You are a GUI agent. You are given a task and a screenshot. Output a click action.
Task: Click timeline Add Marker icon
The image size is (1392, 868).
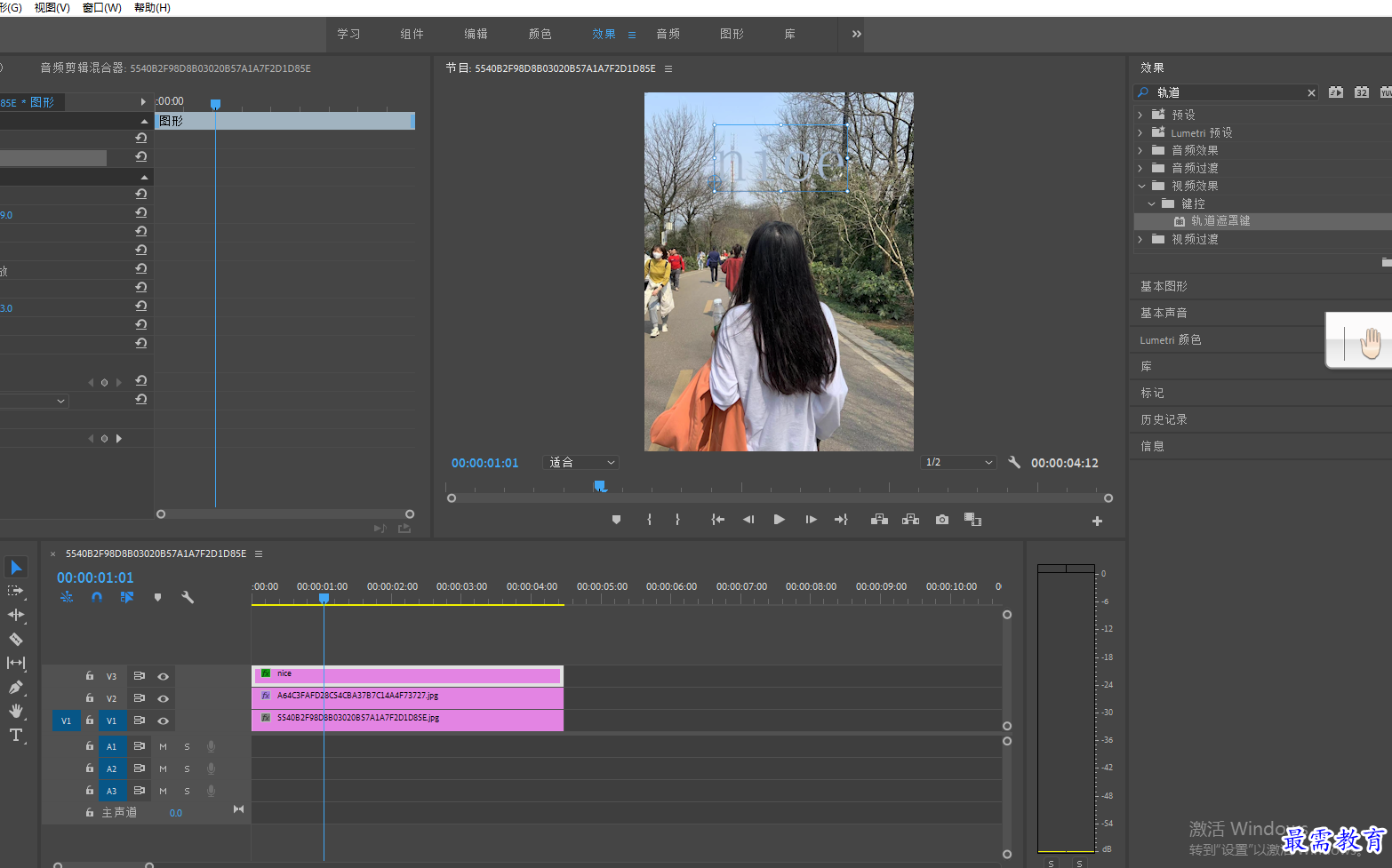tap(157, 597)
